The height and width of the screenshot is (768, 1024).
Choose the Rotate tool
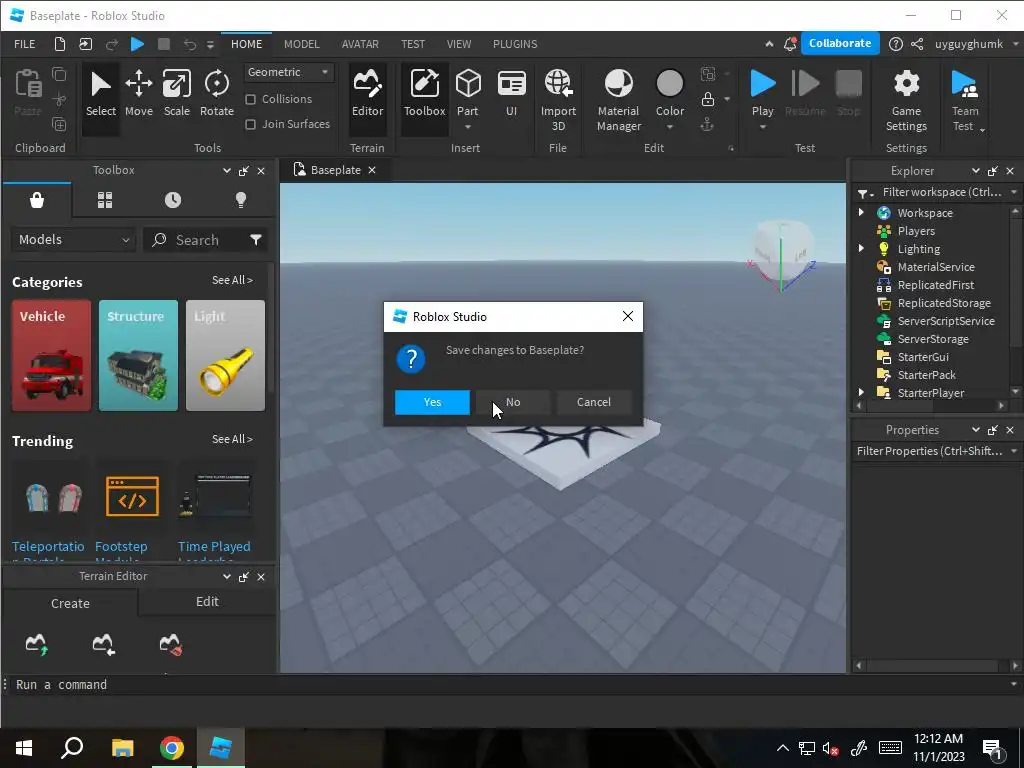click(216, 94)
